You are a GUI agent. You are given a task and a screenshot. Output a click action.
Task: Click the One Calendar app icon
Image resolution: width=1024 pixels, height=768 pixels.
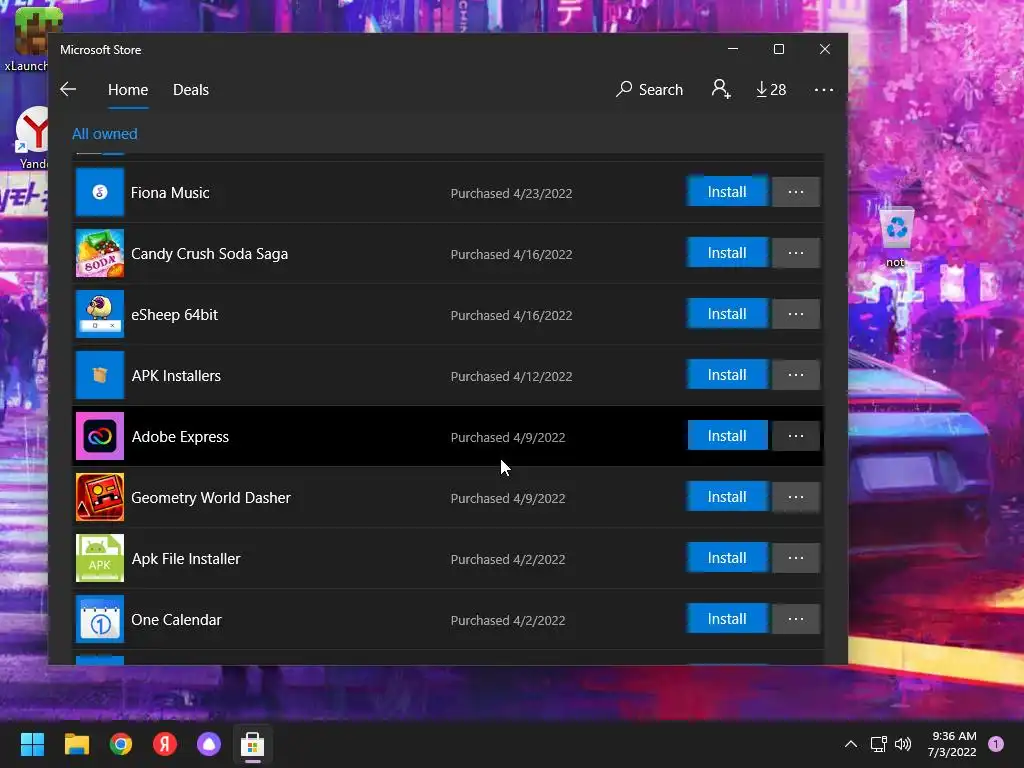point(100,619)
